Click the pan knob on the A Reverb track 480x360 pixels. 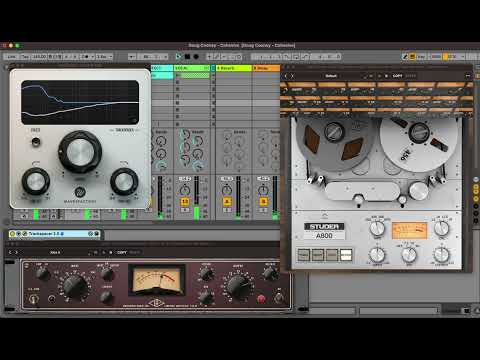point(227,190)
